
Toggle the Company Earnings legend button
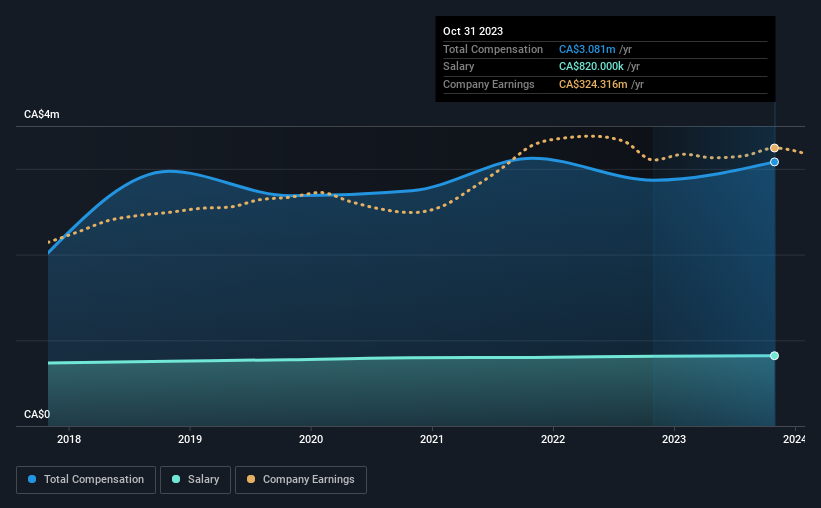(301, 480)
